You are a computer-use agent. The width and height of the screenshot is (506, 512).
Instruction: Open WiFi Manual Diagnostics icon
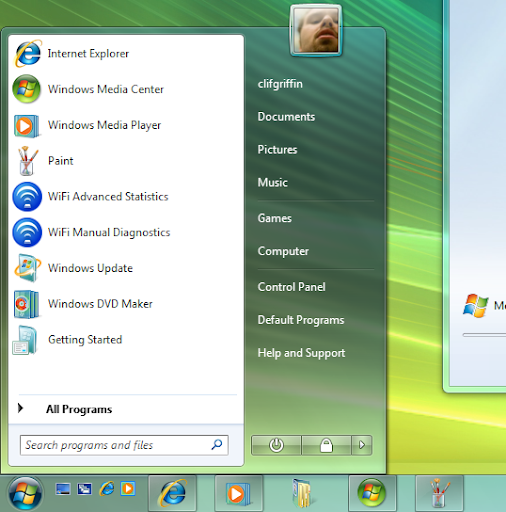tap(27, 232)
